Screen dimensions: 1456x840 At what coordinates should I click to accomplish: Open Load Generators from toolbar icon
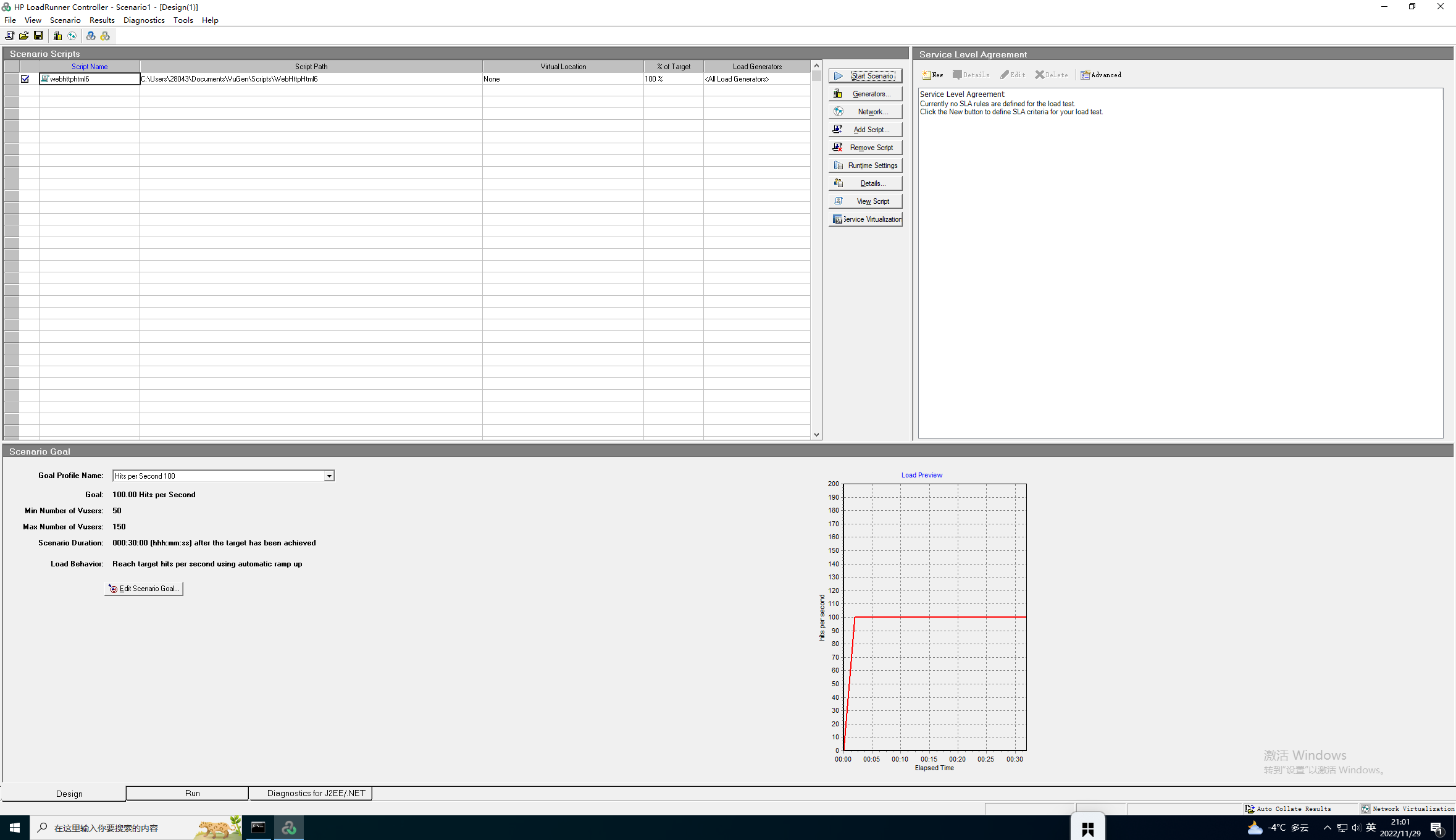[57, 36]
